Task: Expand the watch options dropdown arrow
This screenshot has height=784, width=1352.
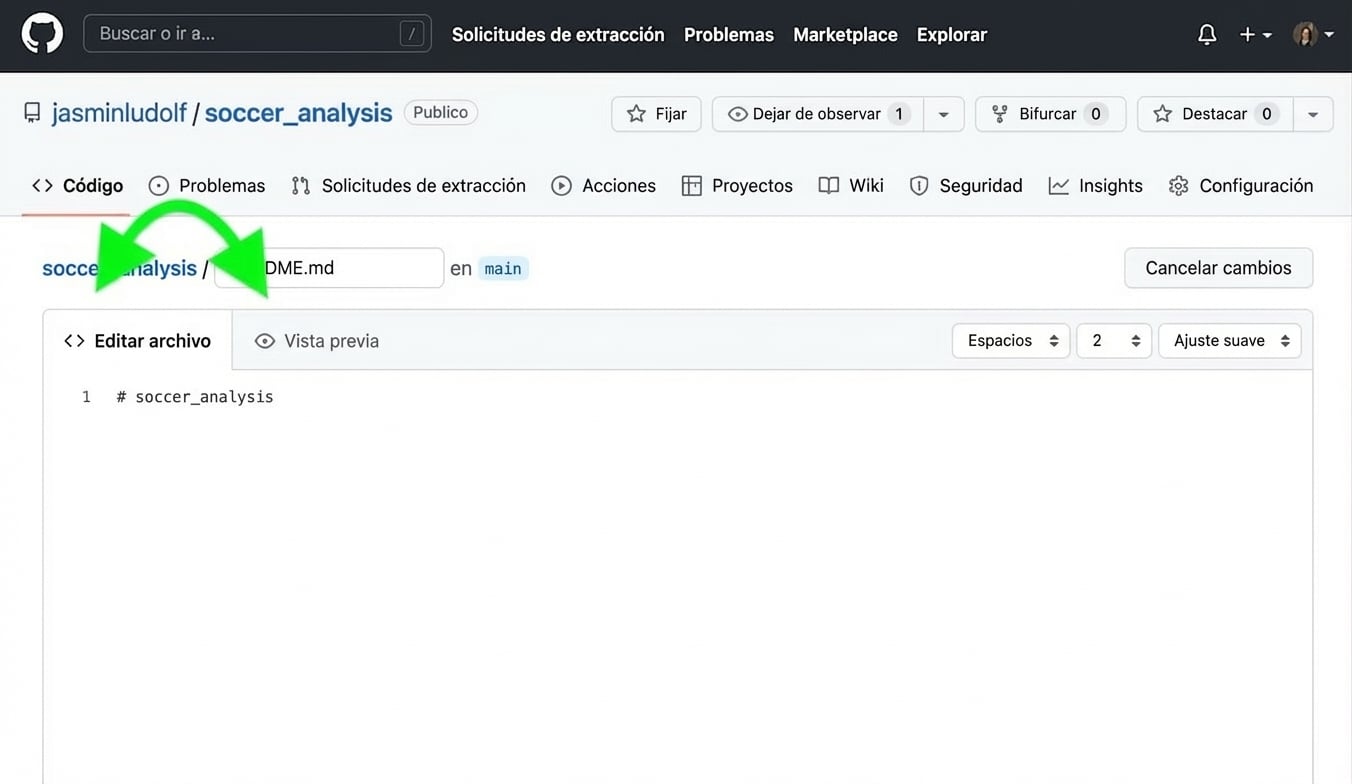Action: (x=944, y=114)
